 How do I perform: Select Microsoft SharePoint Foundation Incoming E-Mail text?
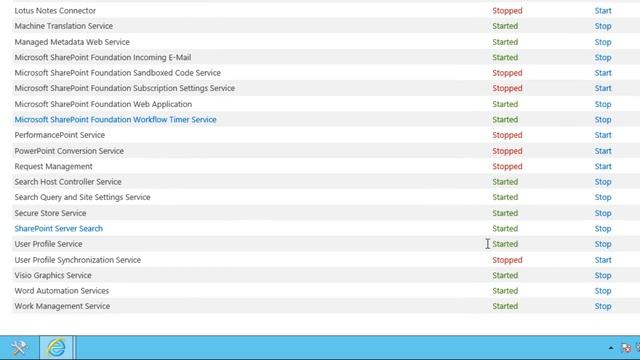(103, 58)
